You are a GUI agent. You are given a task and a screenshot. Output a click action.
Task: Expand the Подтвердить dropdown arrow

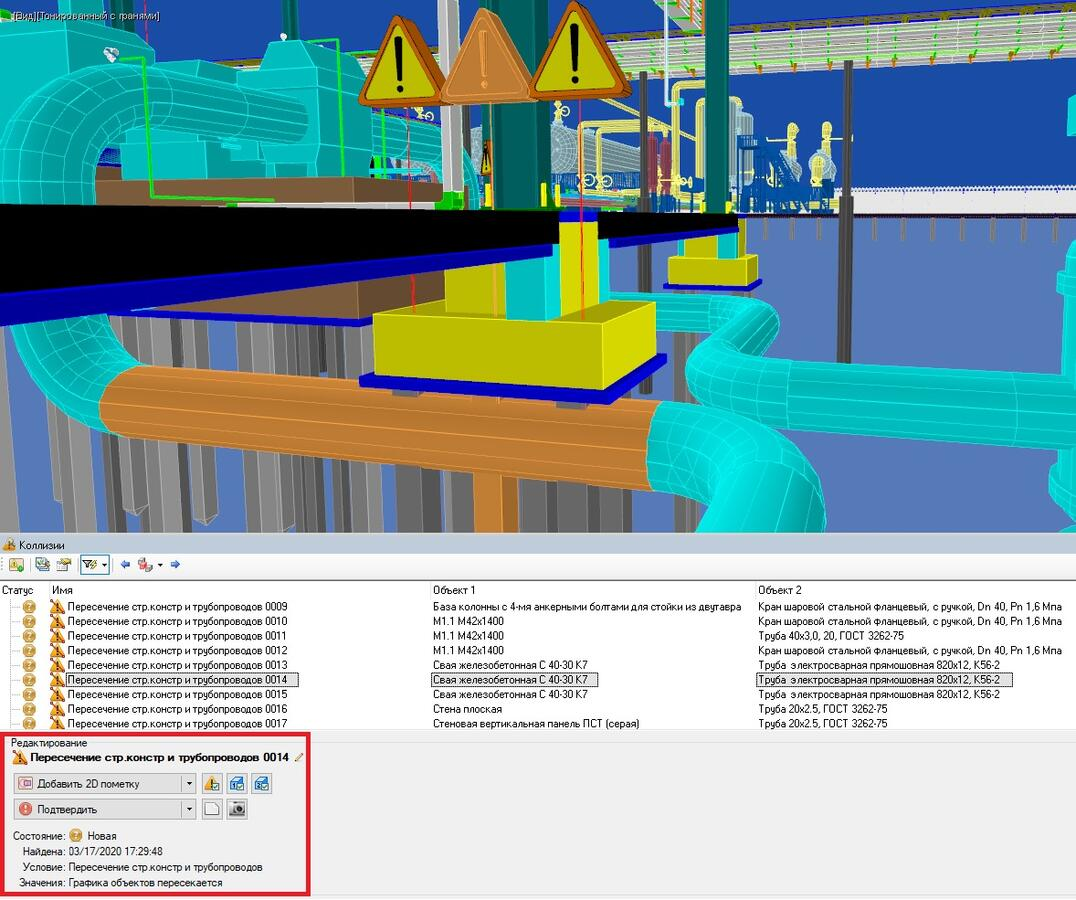188,809
